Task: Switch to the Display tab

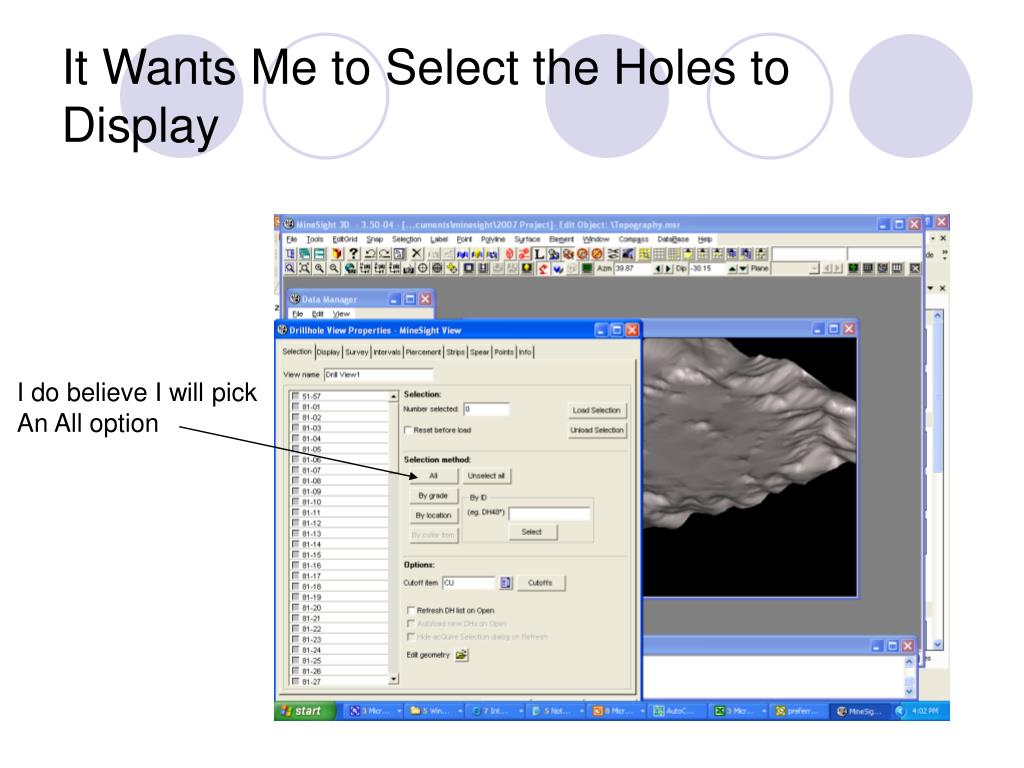Action: pyautogui.click(x=328, y=352)
